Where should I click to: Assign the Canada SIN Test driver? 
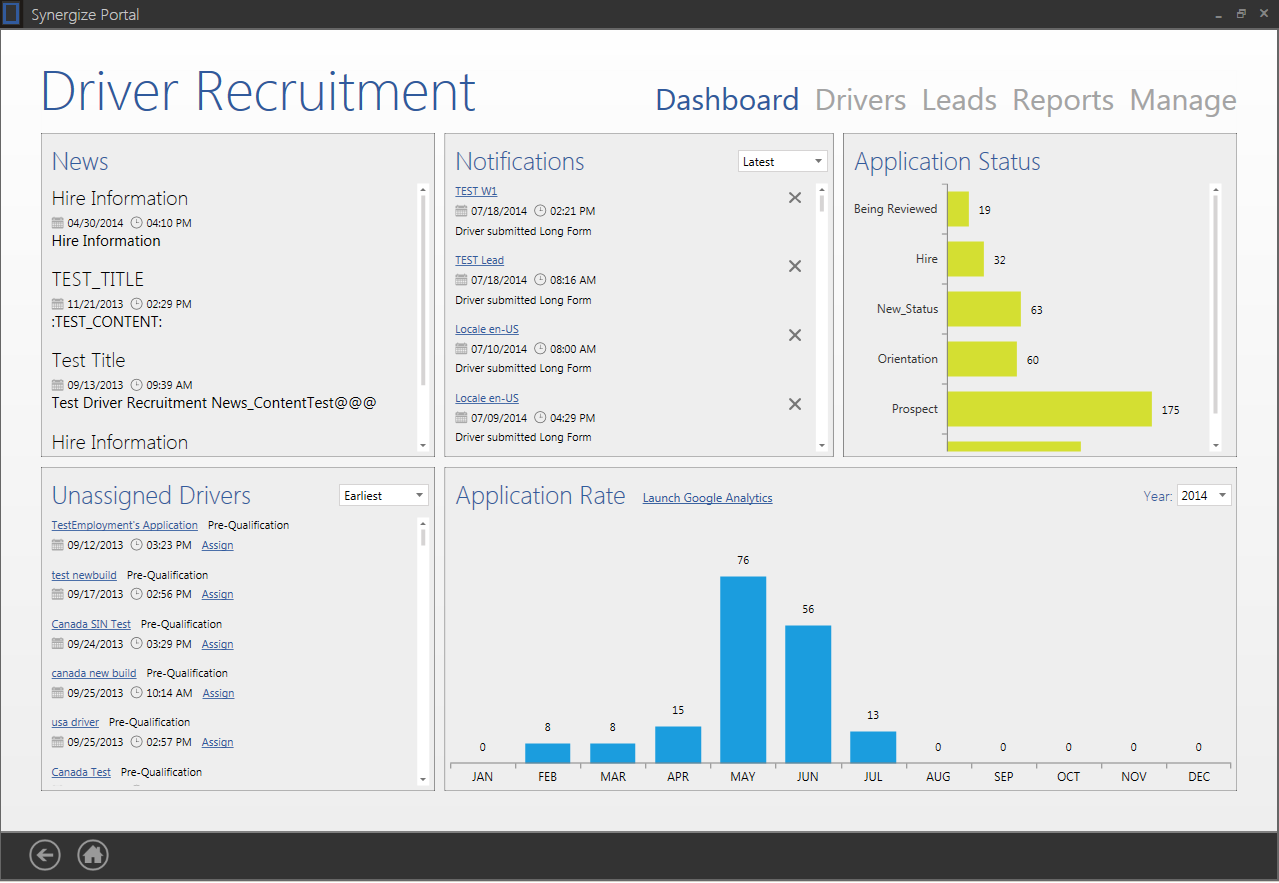pyautogui.click(x=217, y=644)
